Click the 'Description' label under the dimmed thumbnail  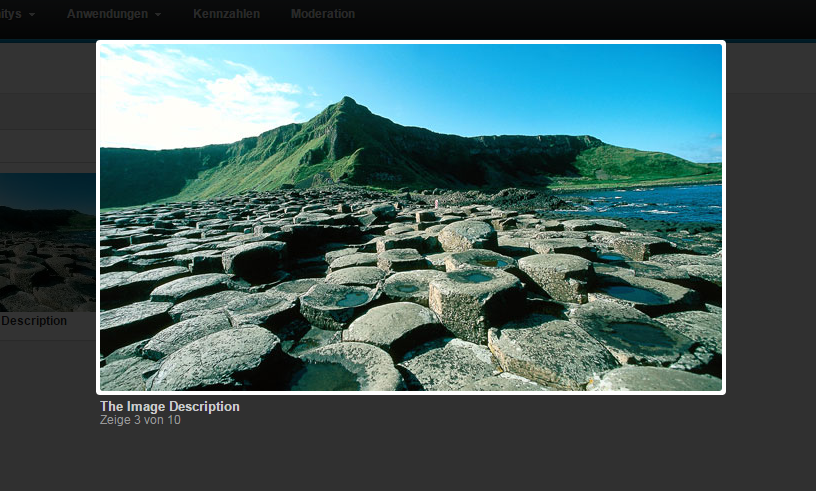tap(34, 321)
